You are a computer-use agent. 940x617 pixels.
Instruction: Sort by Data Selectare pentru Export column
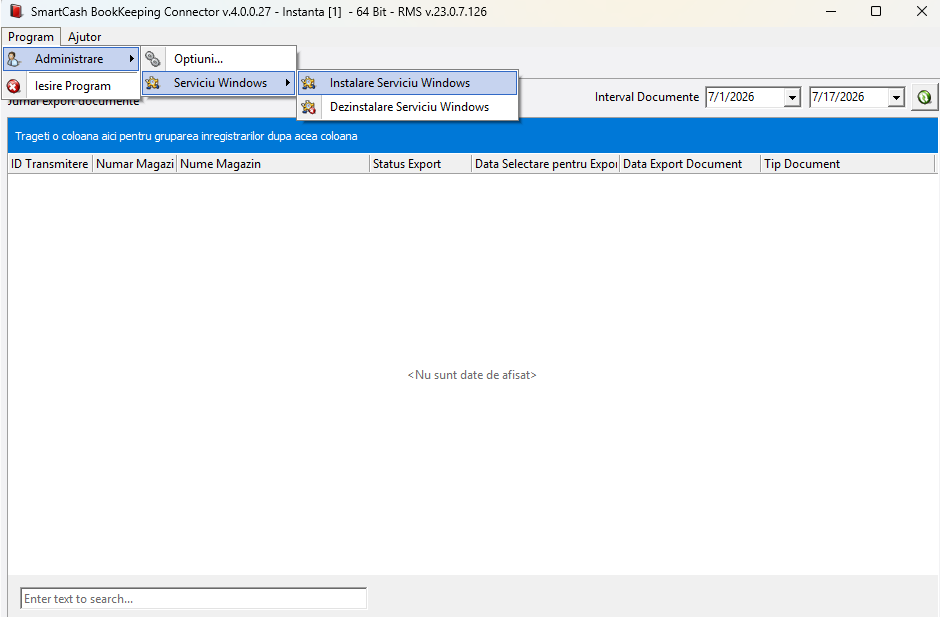pos(546,164)
